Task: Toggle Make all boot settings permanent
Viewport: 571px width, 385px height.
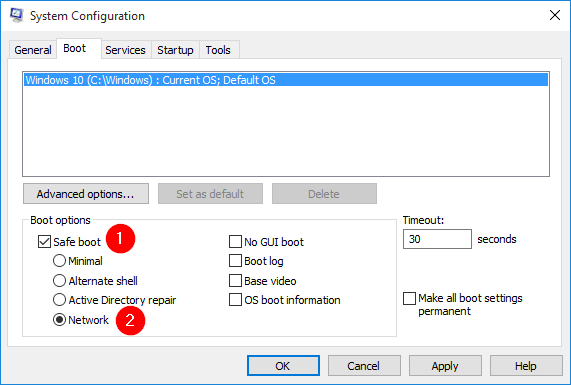Action: point(409,298)
